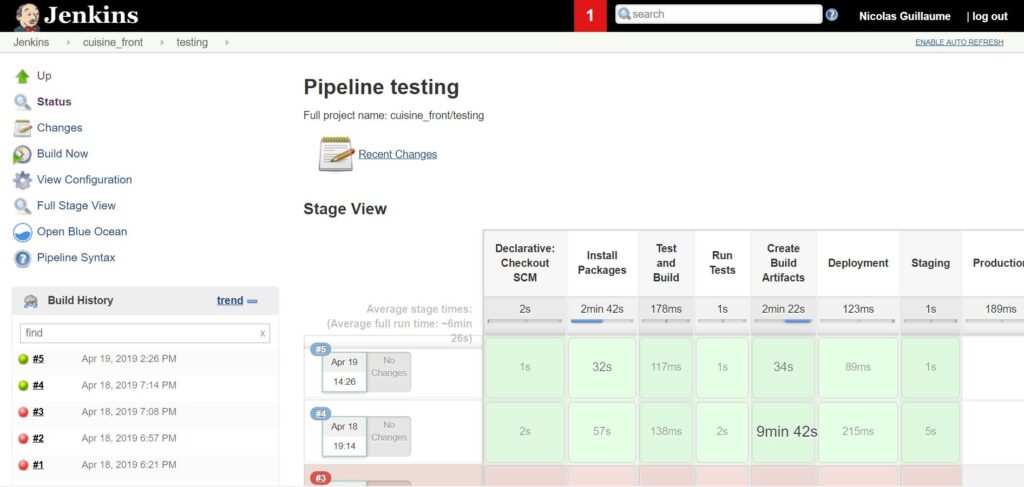Collapse Build History with the minus icon
Screen dimensions: 1024x487
[252, 301]
